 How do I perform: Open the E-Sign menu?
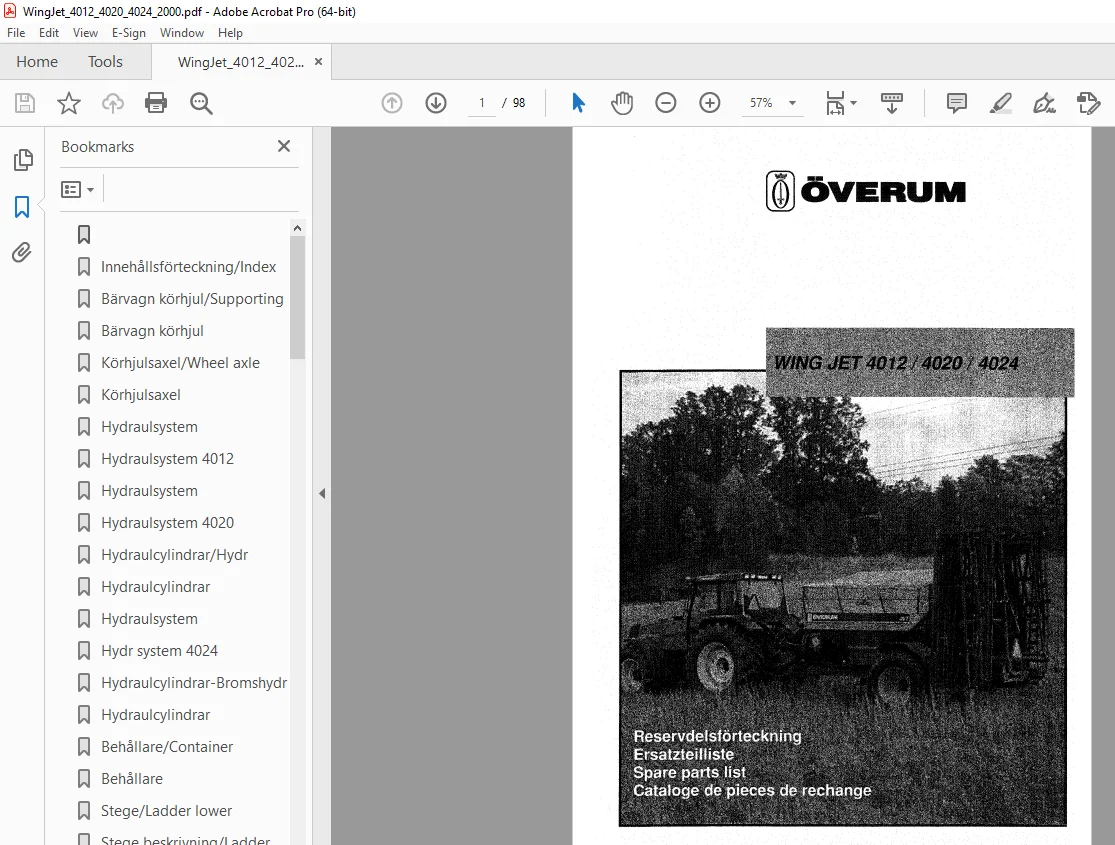(129, 33)
